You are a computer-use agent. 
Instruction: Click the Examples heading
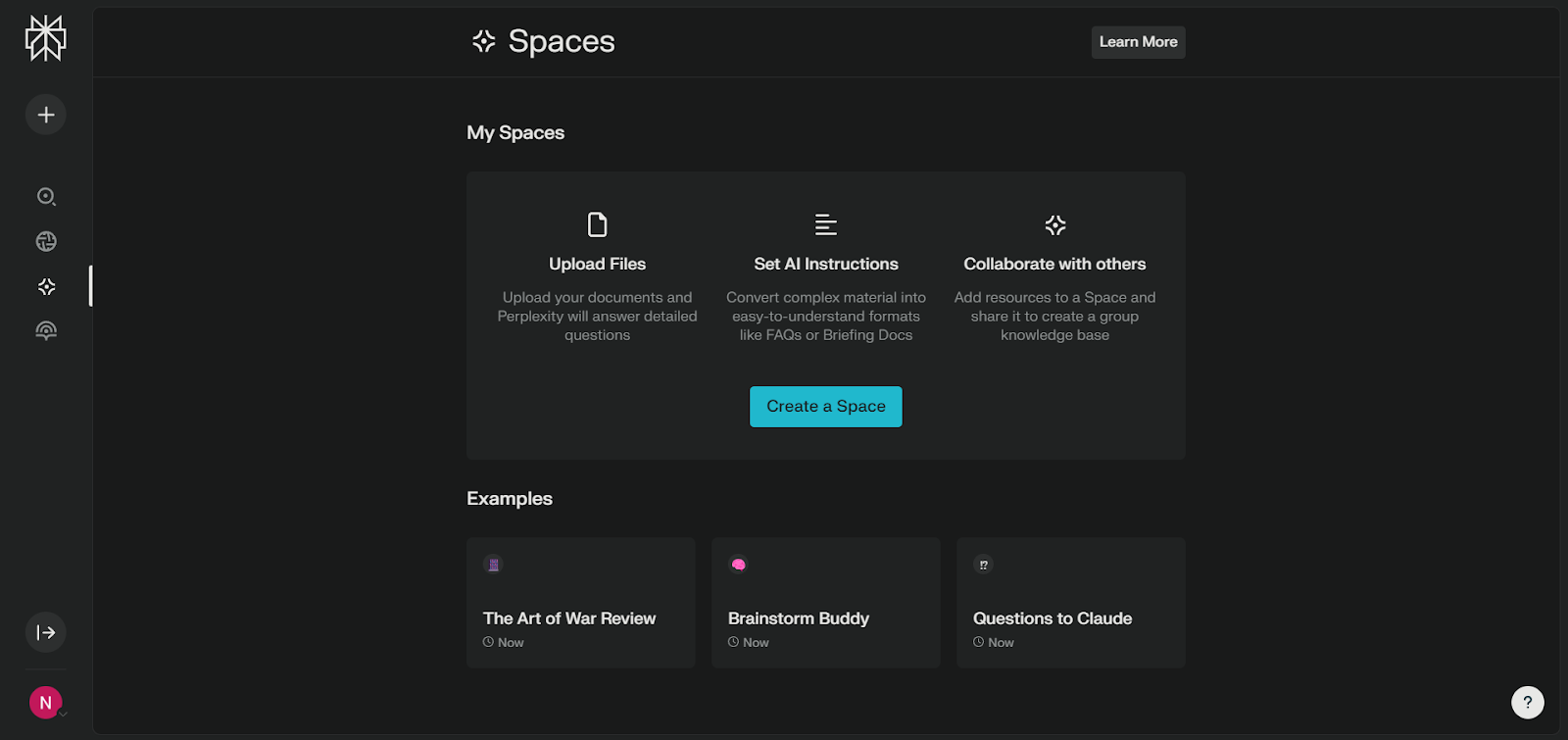pyautogui.click(x=510, y=498)
